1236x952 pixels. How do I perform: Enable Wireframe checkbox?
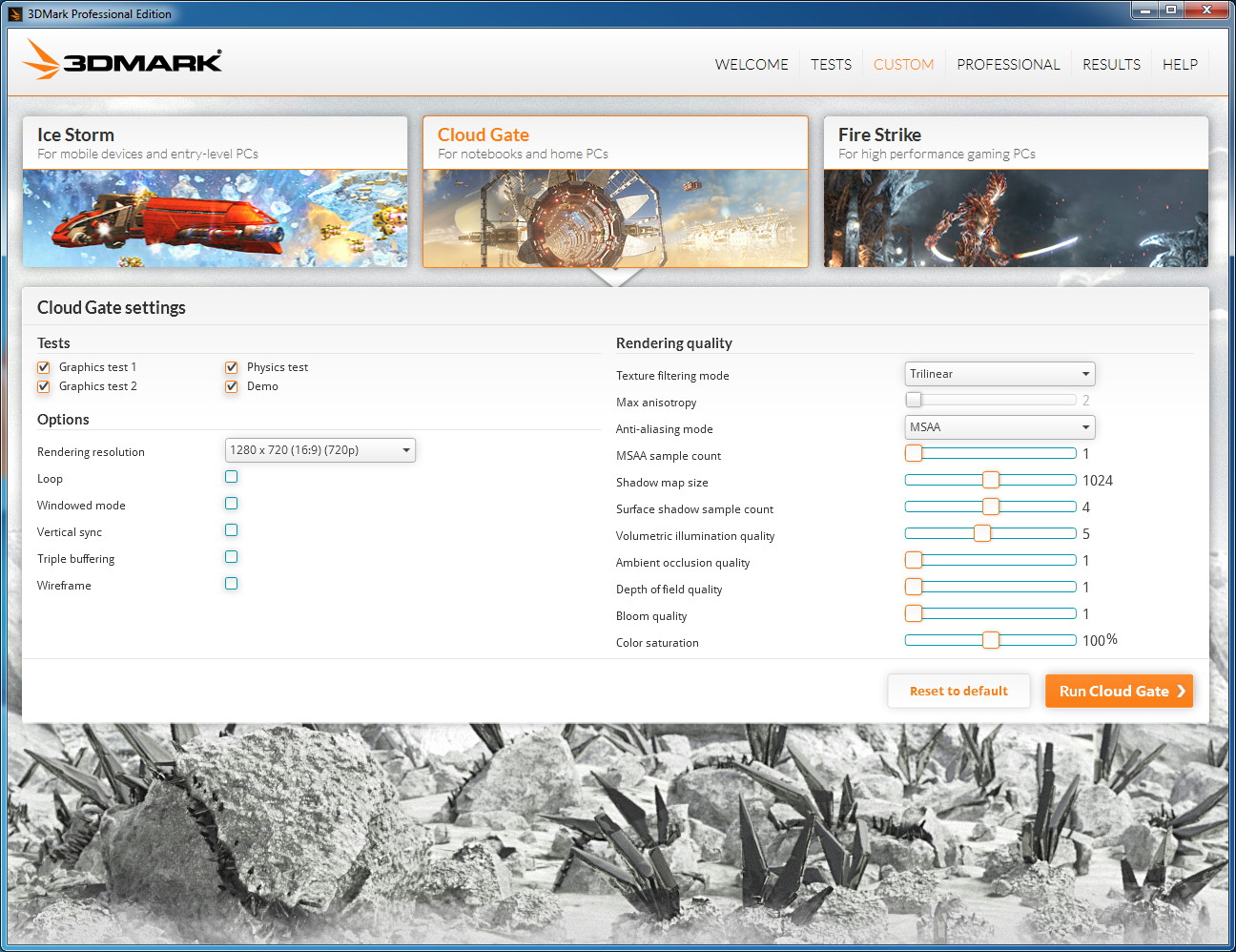231,584
